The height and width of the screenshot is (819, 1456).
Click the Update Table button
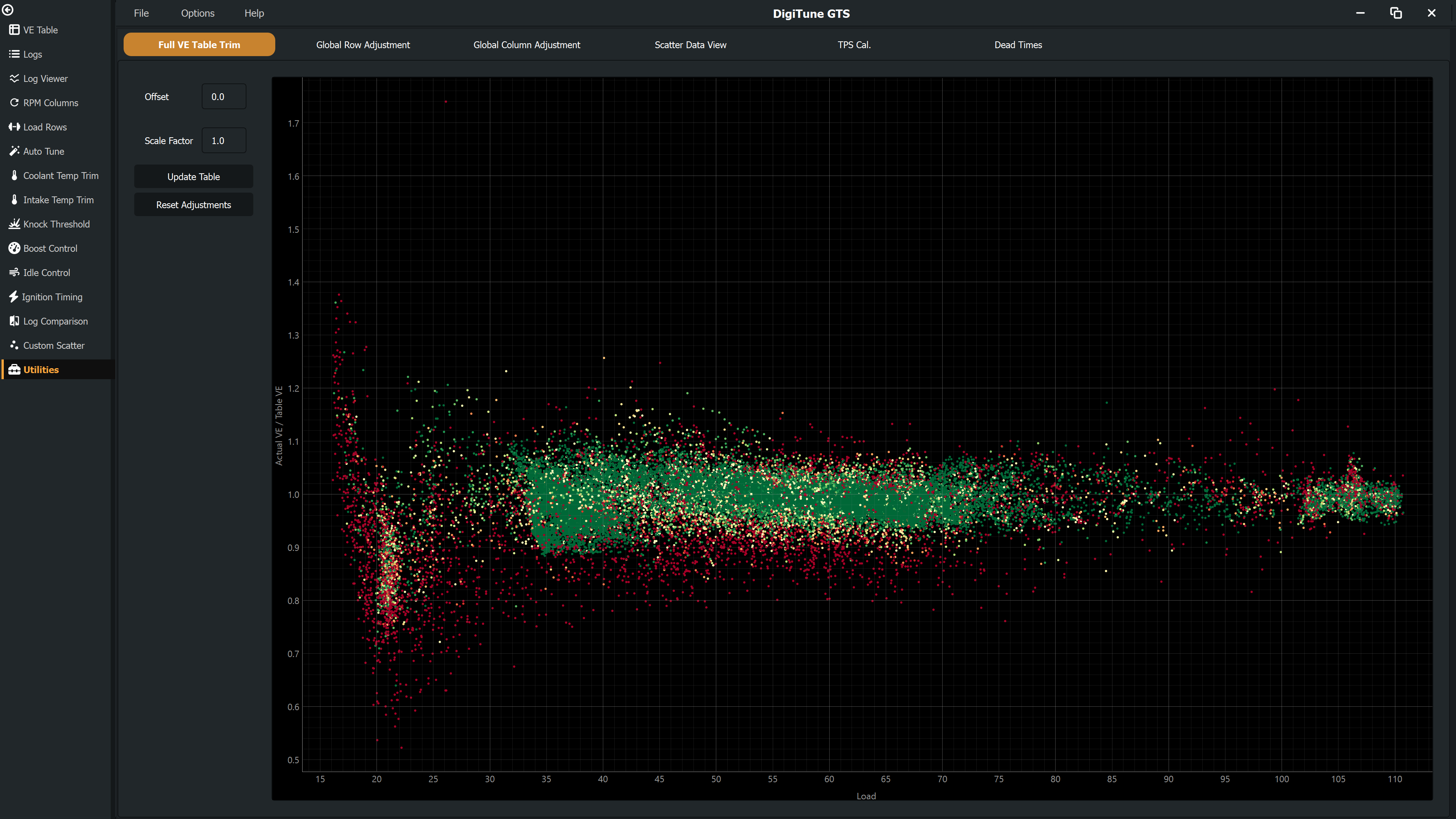coord(194,176)
